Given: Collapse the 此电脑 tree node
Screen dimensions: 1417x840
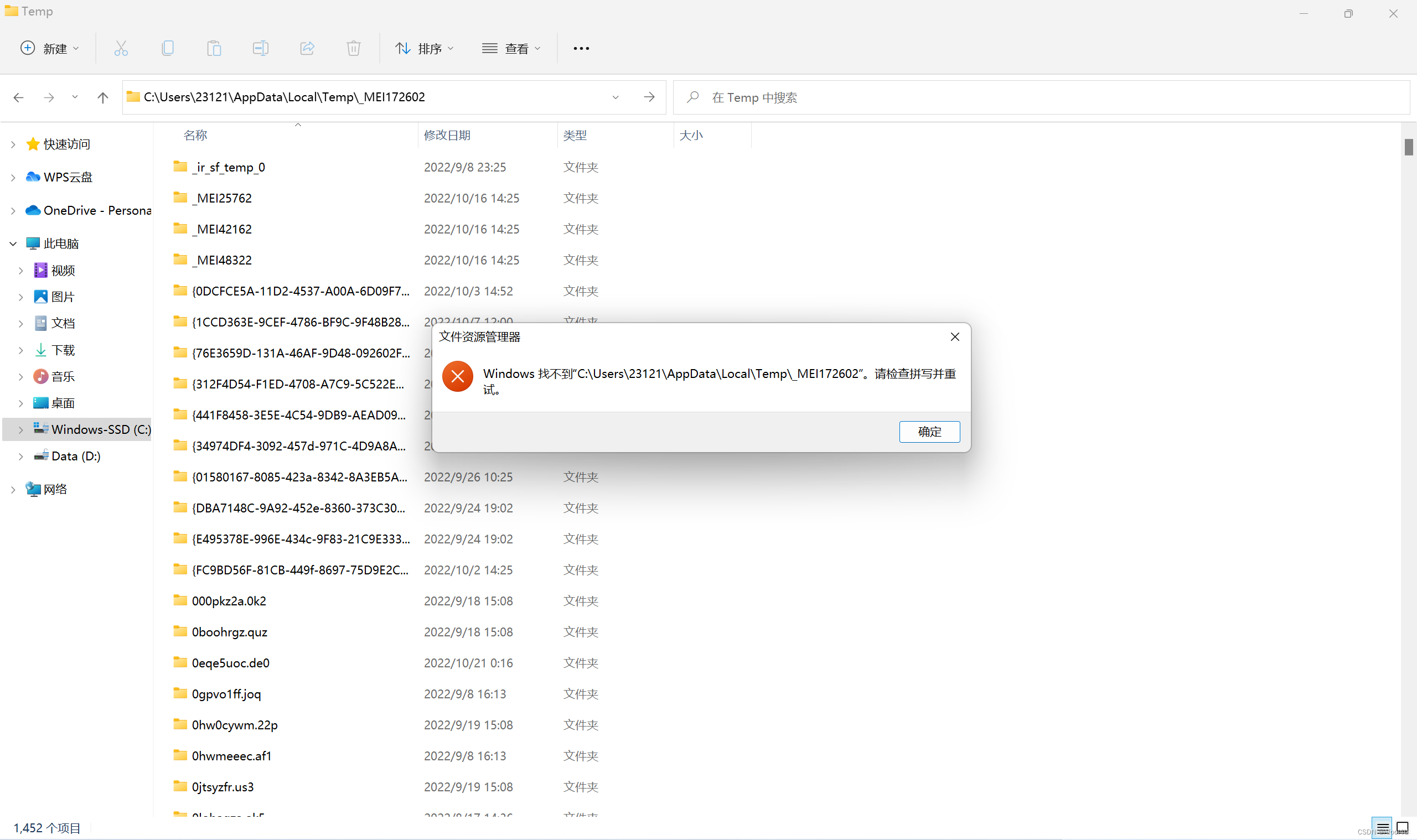Looking at the screenshot, I should point(13,243).
